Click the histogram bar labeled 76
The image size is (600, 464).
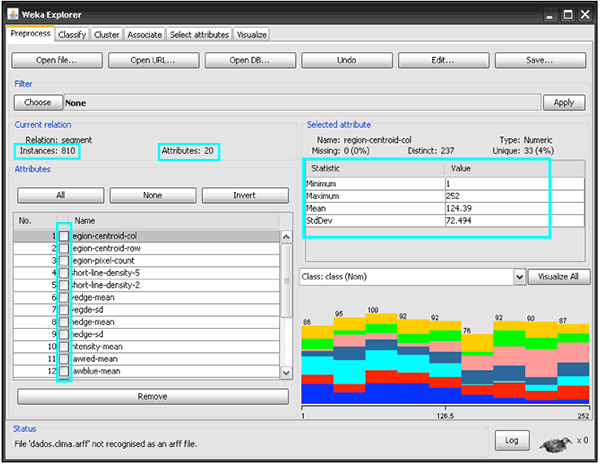pos(477,369)
